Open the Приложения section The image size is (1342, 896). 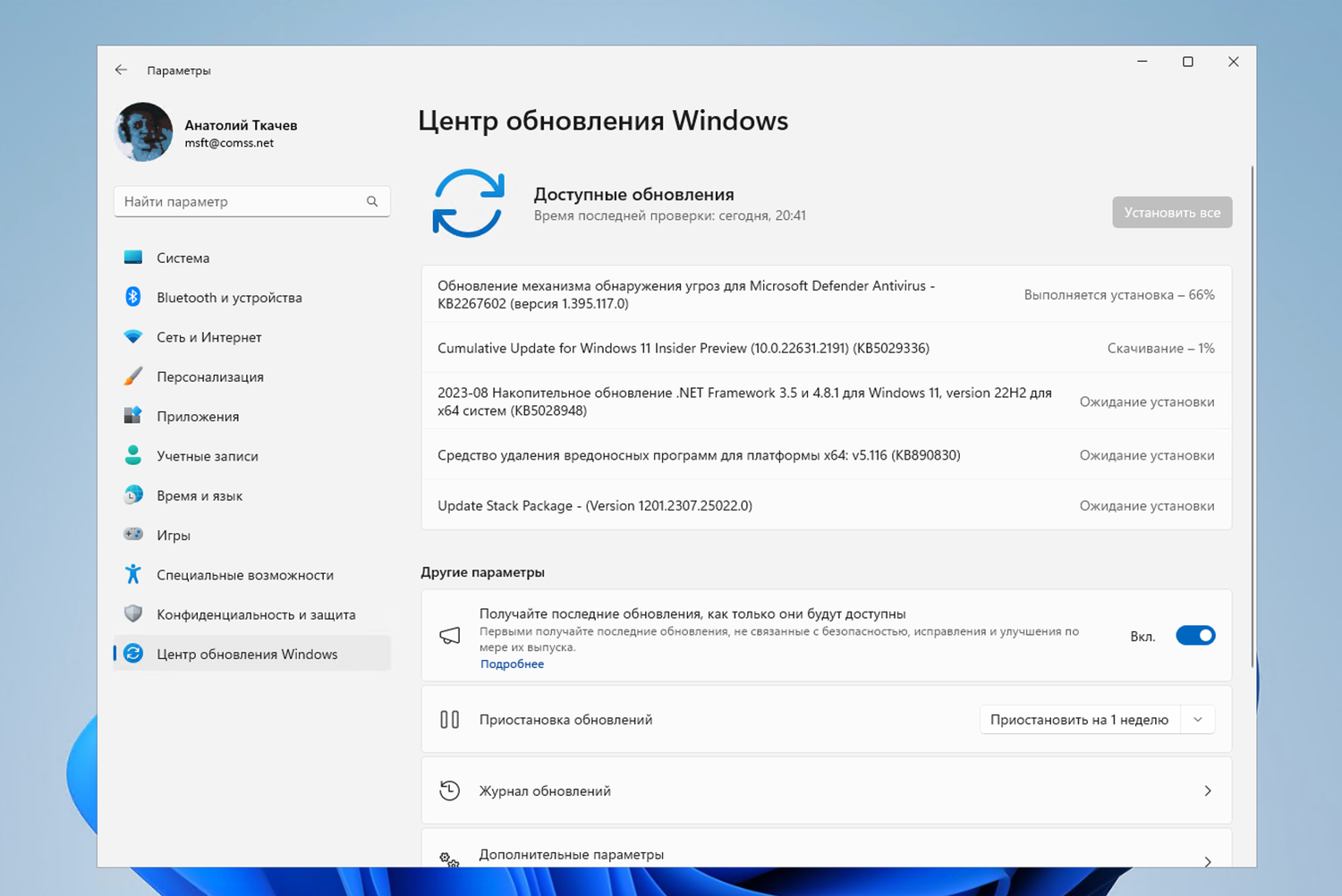pyautogui.click(x=252, y=416)
